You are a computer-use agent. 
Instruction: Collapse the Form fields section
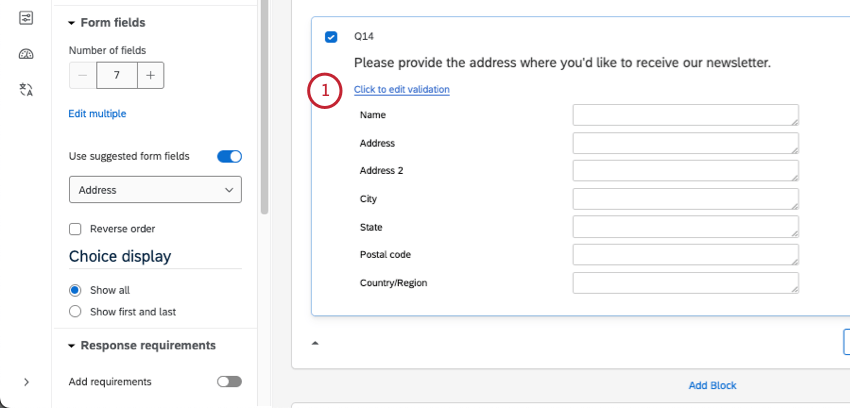72,23
